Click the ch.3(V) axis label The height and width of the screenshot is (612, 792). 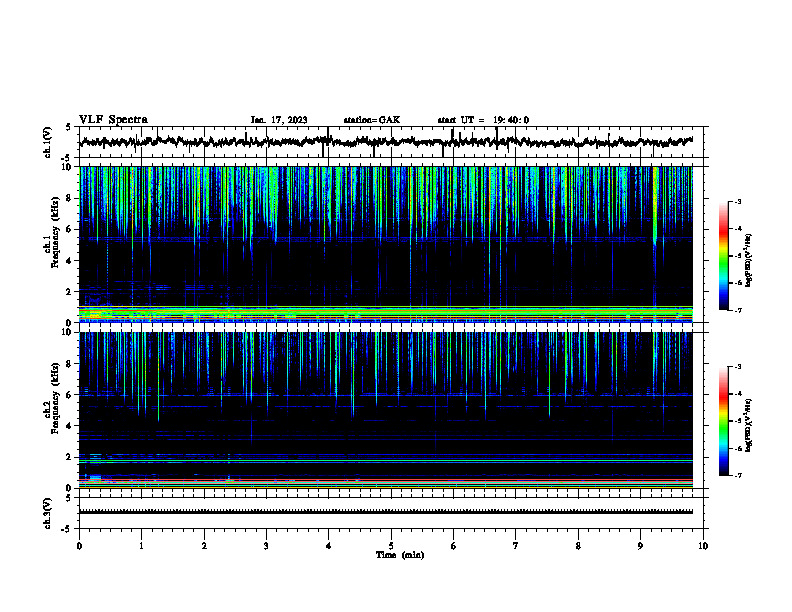coord(48,513)
